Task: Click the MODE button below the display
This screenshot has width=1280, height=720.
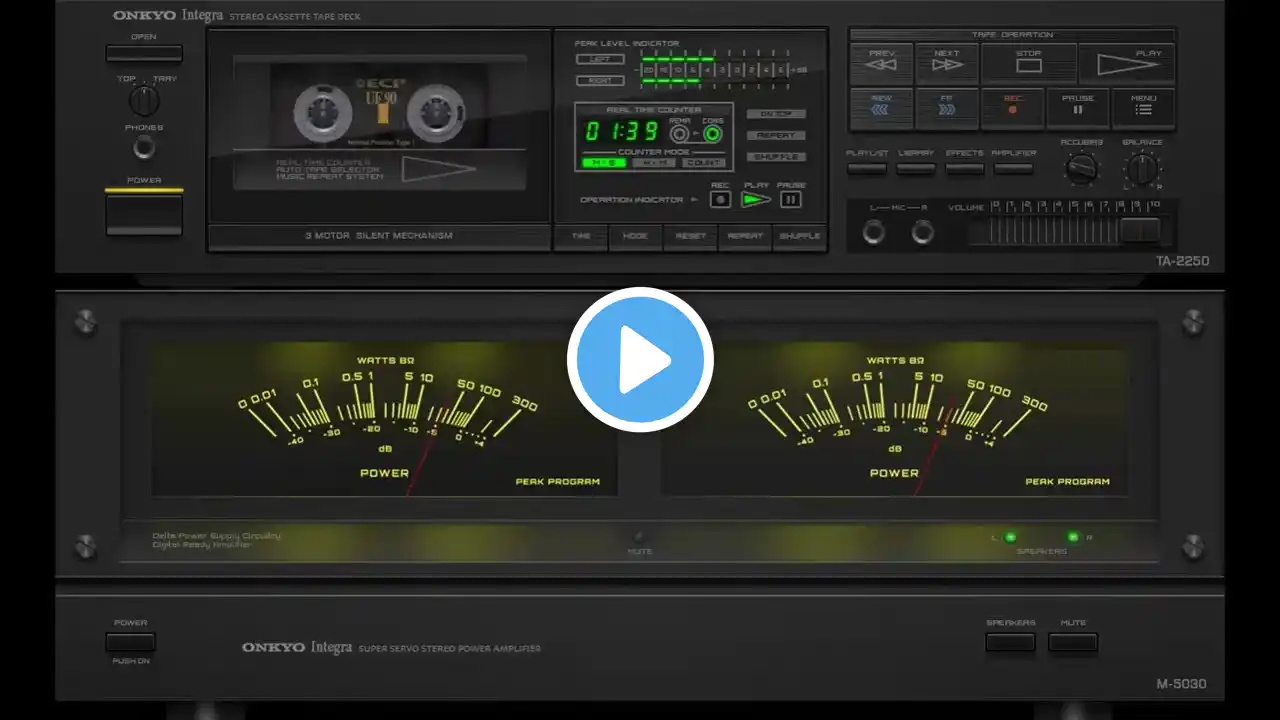Action: pos(635,237)
